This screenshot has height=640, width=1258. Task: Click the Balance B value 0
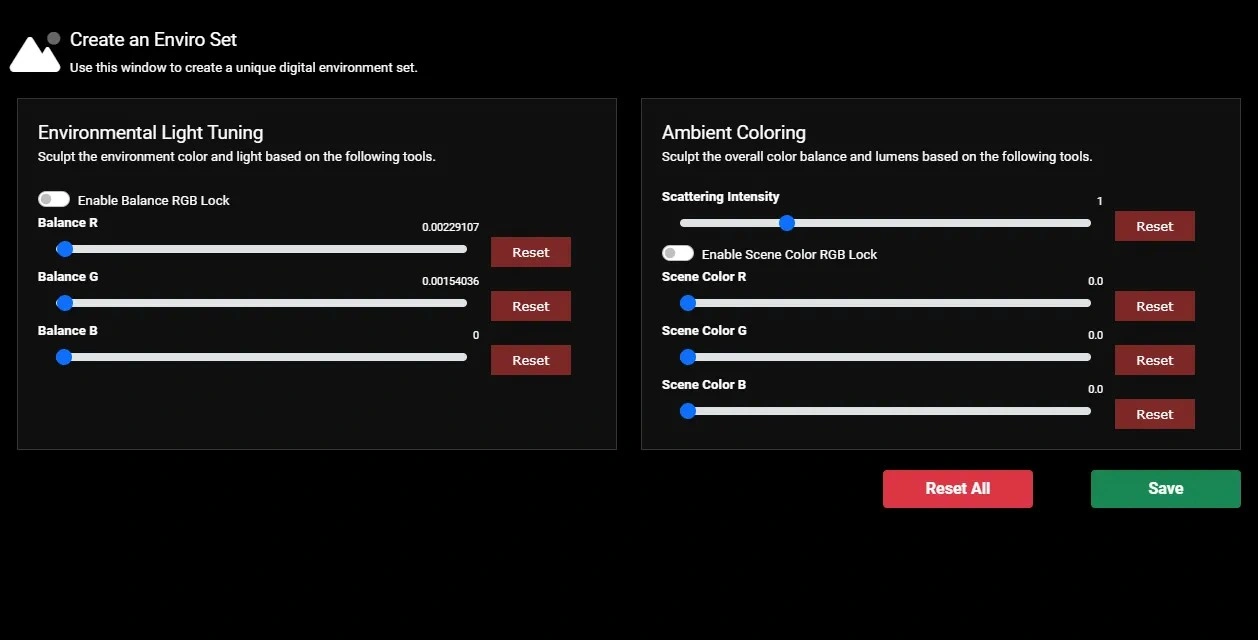pos(476,335)
